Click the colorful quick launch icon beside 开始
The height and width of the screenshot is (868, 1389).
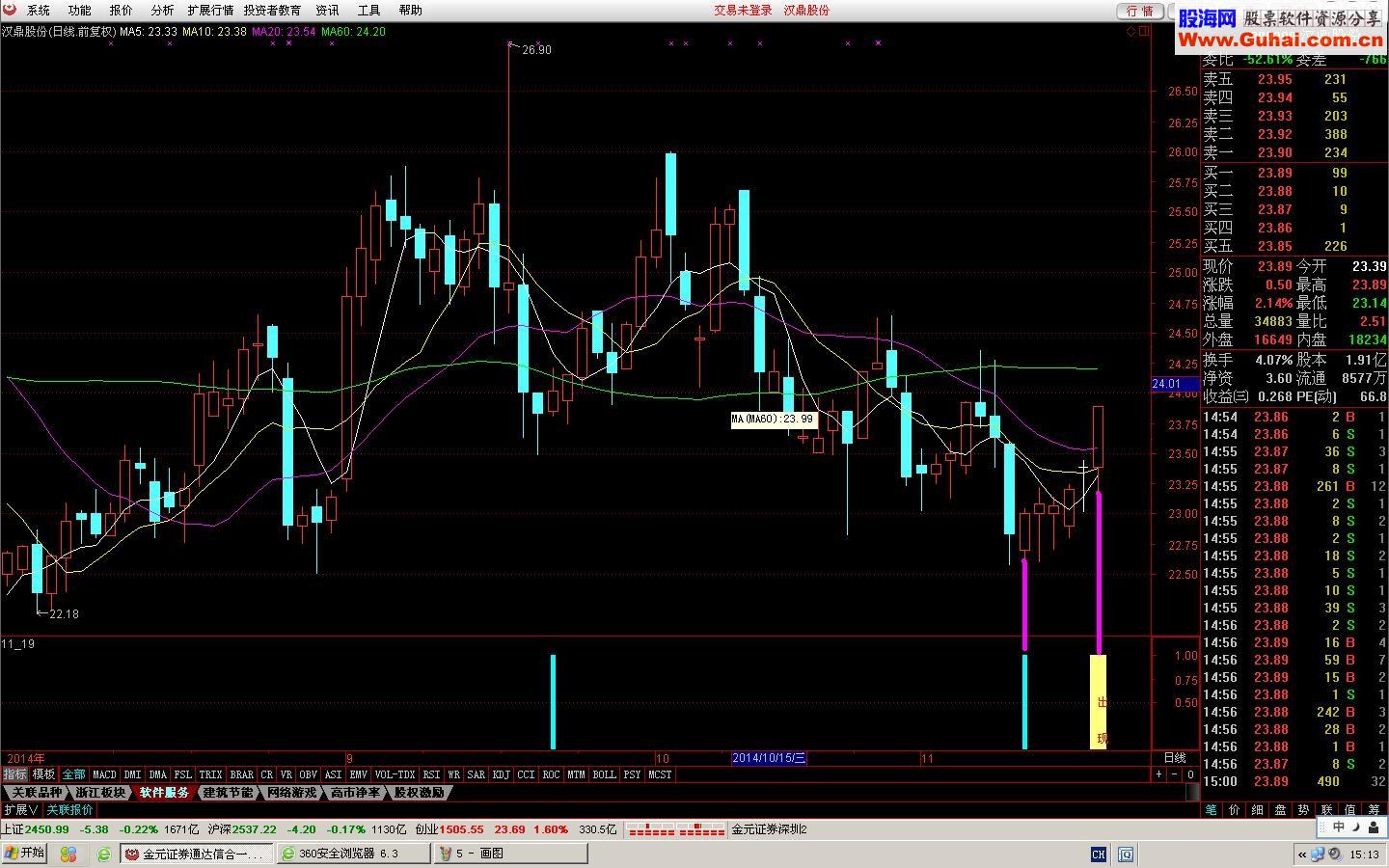pos(68,854)
